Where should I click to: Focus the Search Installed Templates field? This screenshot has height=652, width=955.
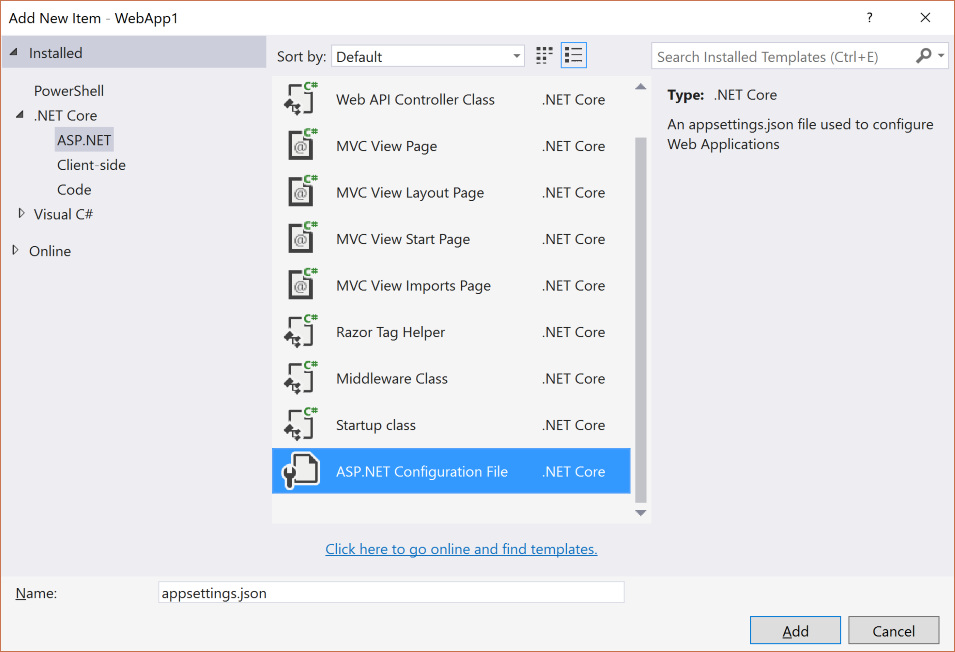tap(784, 57)
